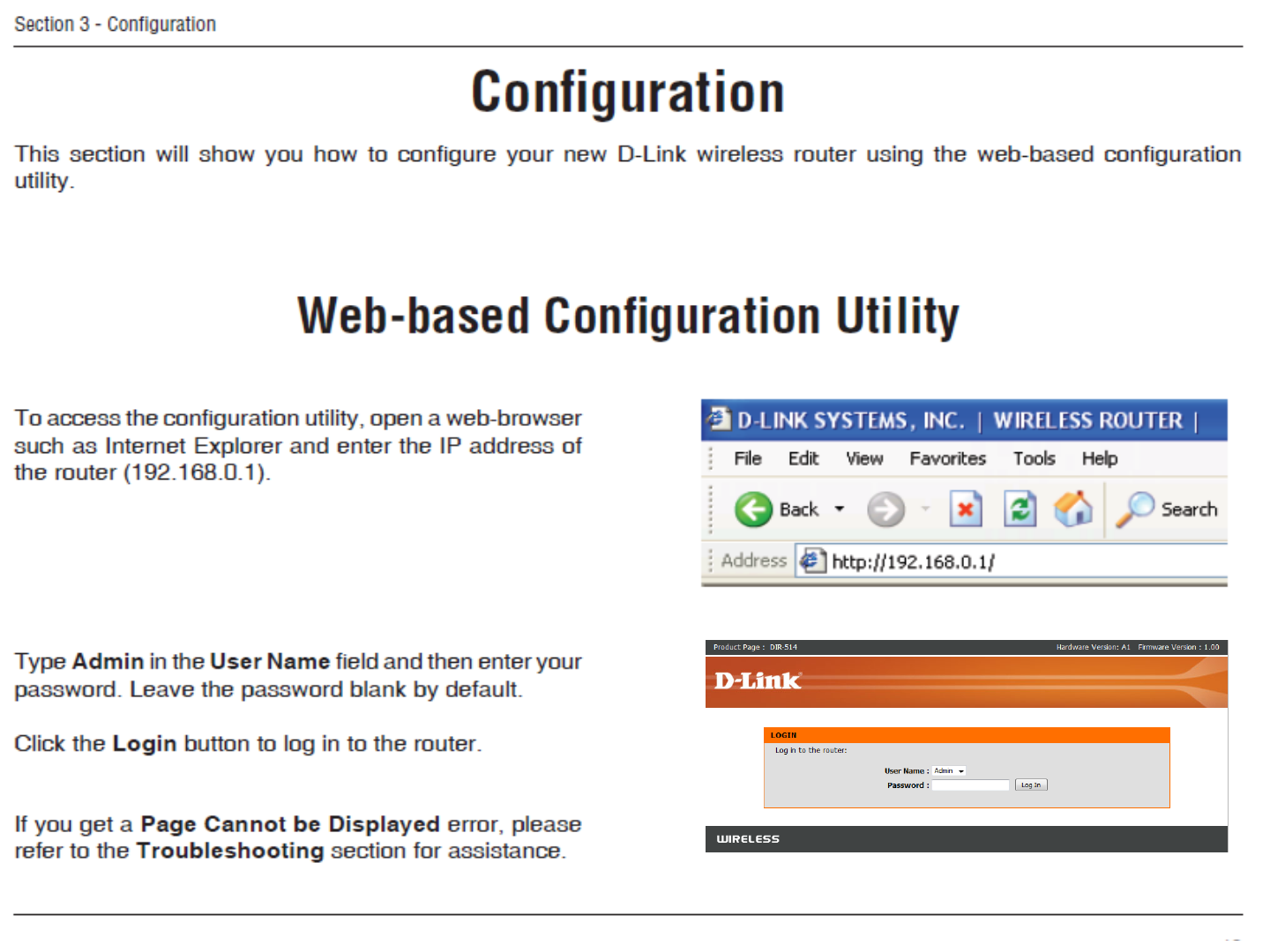Open the Home page icon
Screen dimensions: 1270x952
(x=1073, y=509)
